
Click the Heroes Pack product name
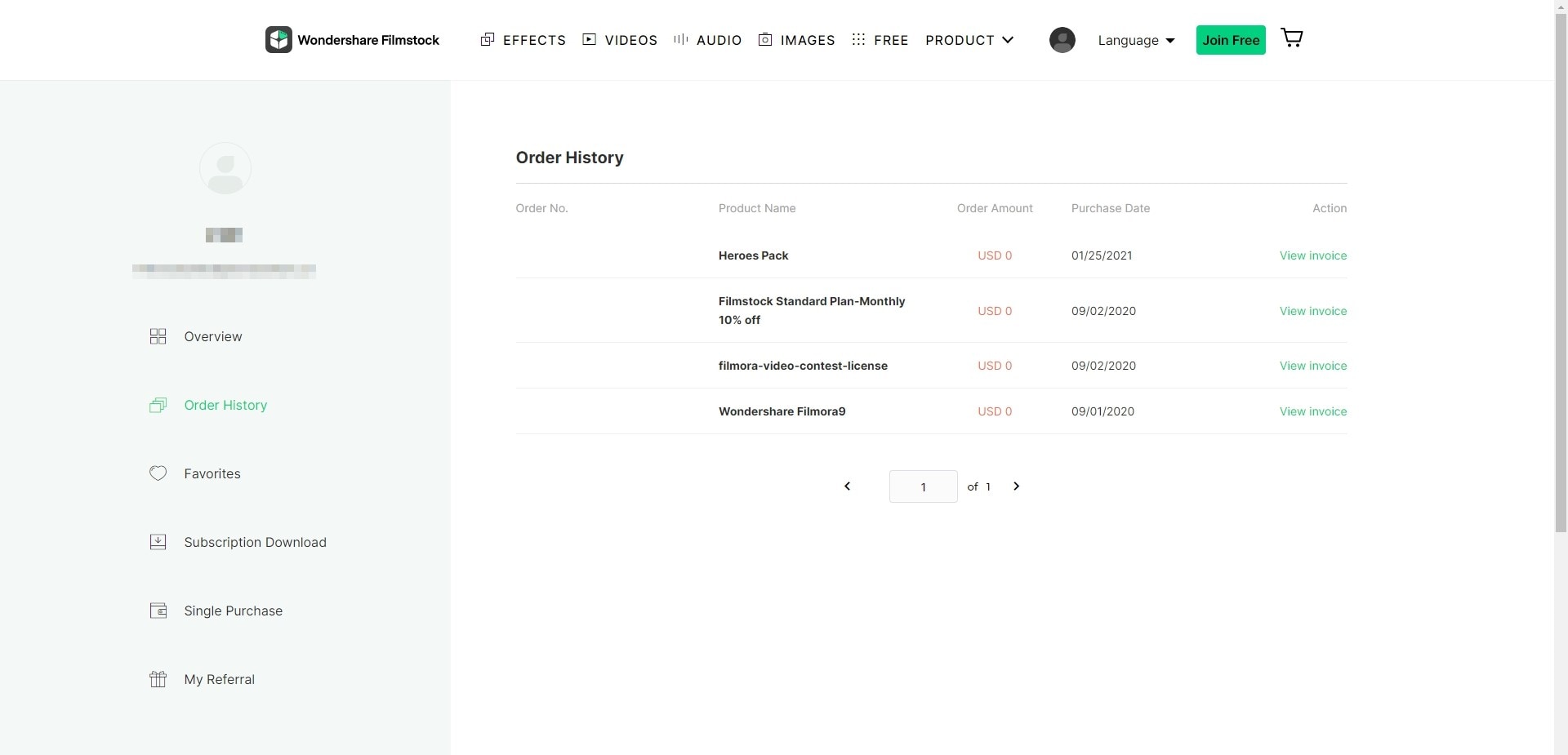point(753,255)
